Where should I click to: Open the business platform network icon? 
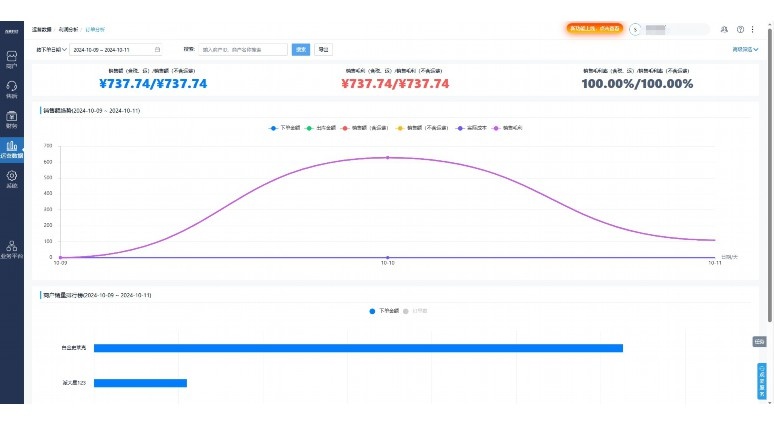click(x=11, y=249)
